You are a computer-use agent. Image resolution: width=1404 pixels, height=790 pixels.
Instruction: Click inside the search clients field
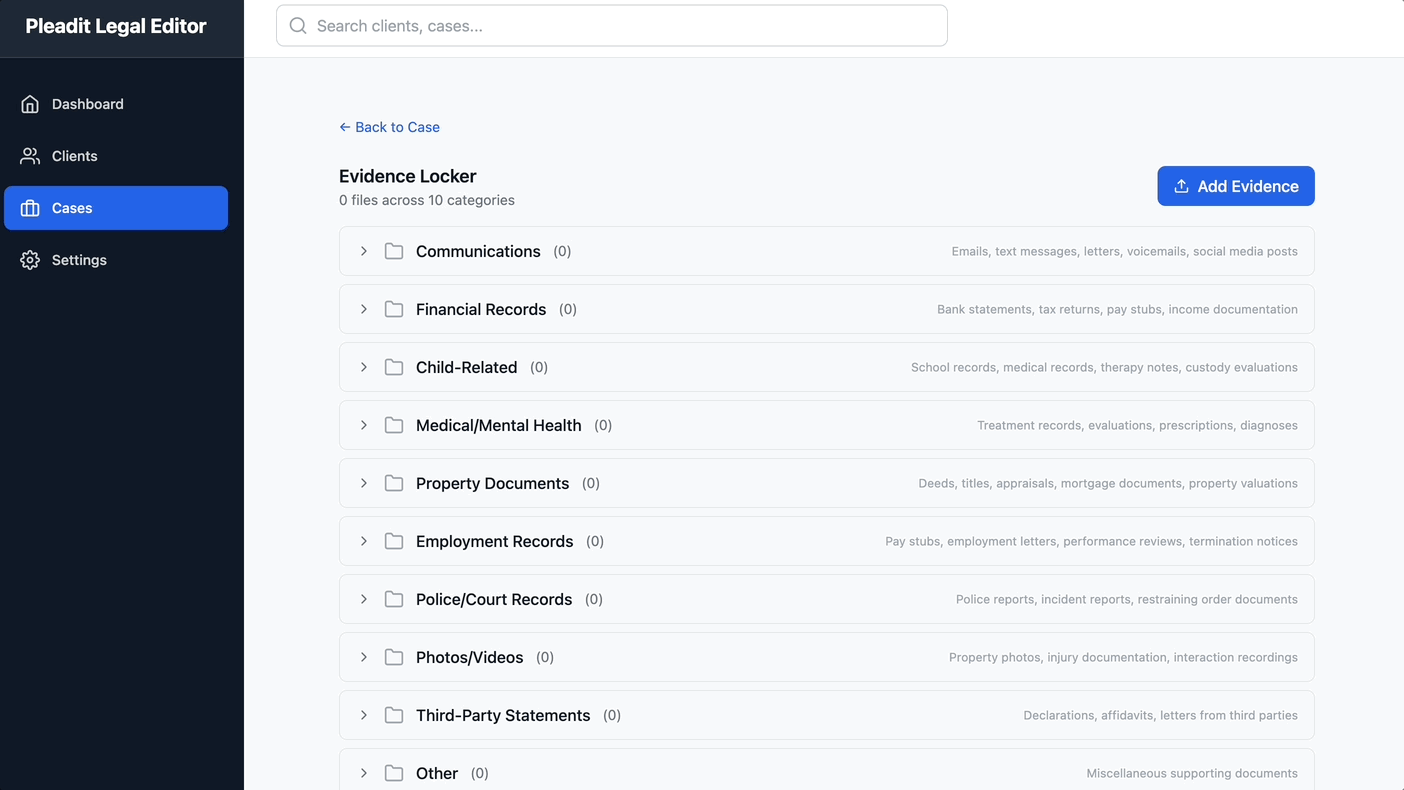pyautogui.click(x=612, y=25)
